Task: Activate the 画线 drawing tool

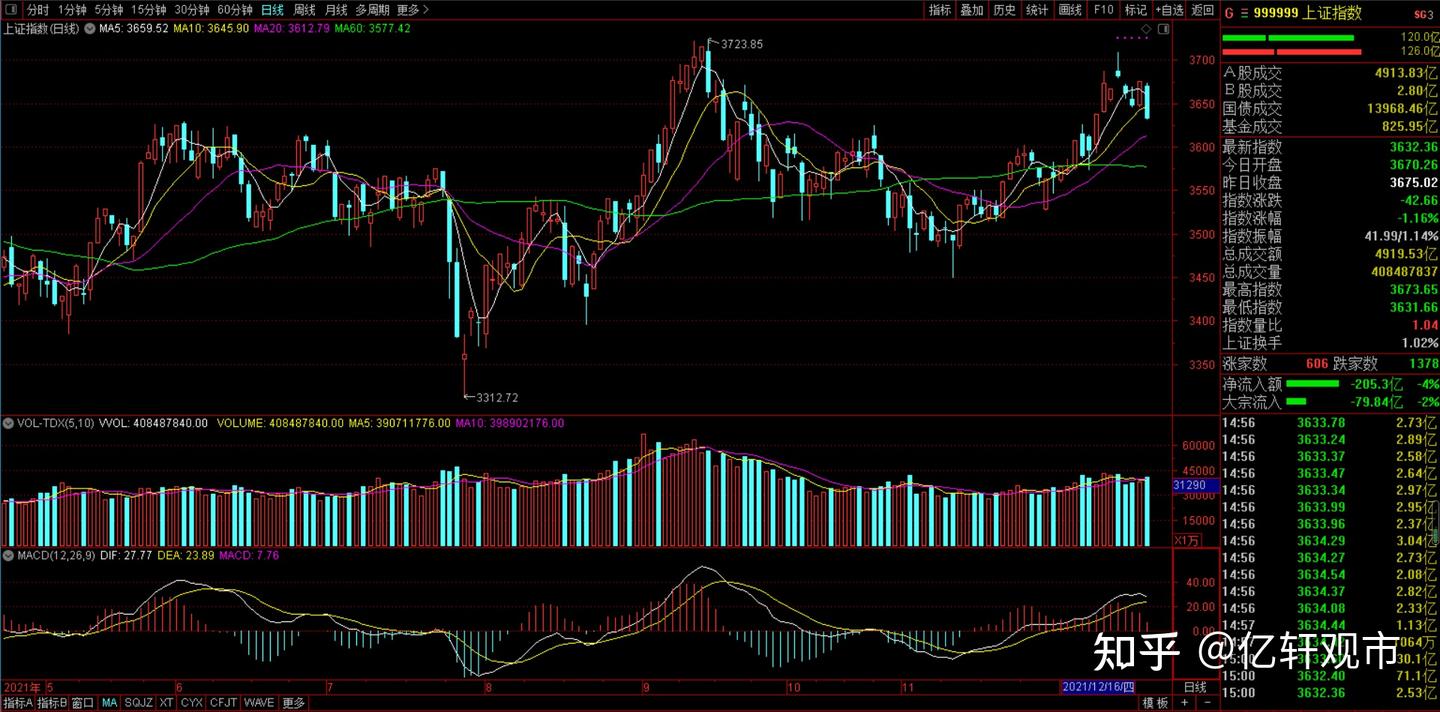Action: (x=1070, y=10)
